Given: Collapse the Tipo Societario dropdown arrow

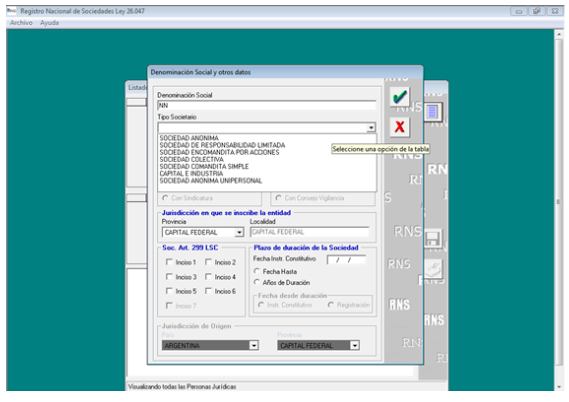Looking at the screenshot, I should click(371, 128).
